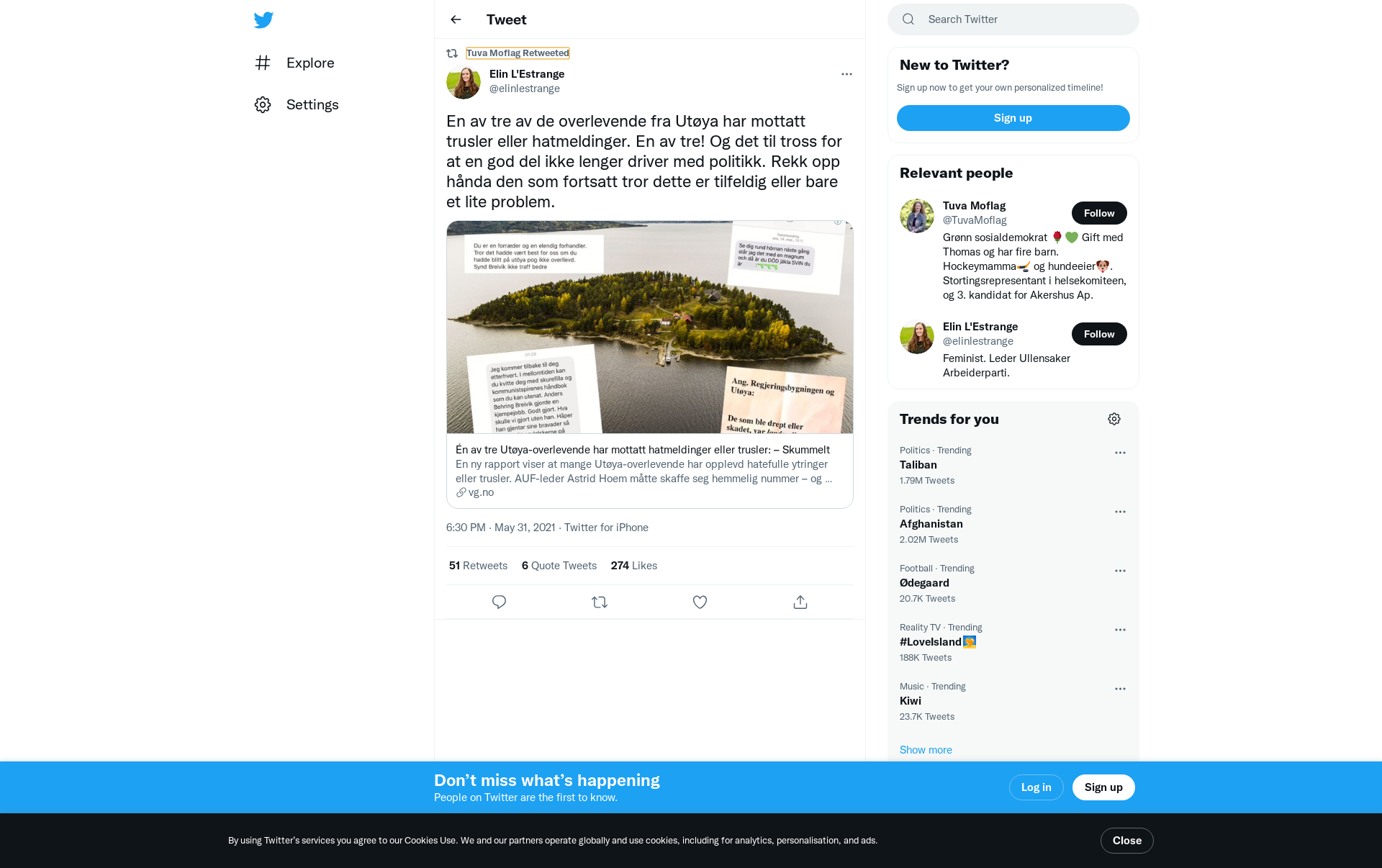Open more options for the Ødegaard trend
The image size is (1382, 868).
click(1120, 571)
